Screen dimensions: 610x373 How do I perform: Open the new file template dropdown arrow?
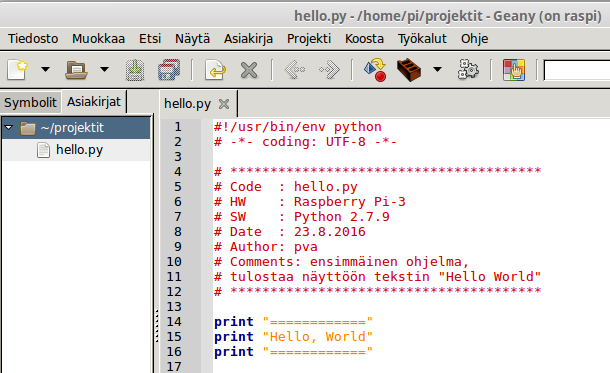point(46,70)
